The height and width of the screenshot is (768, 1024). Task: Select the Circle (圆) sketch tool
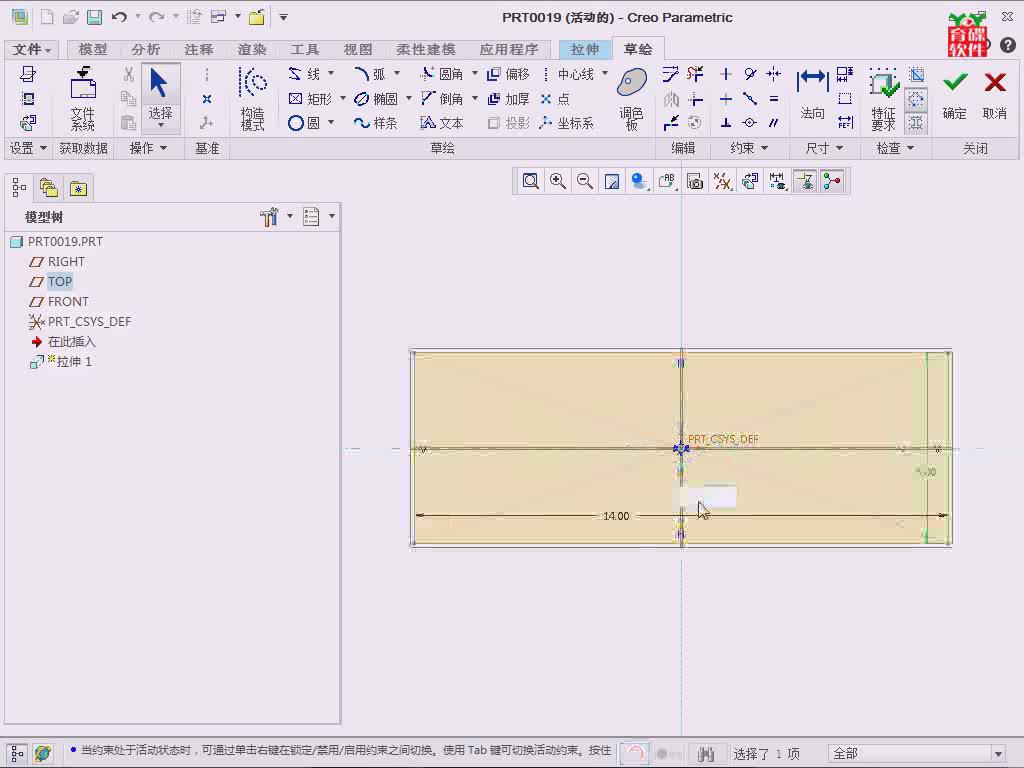304,123
